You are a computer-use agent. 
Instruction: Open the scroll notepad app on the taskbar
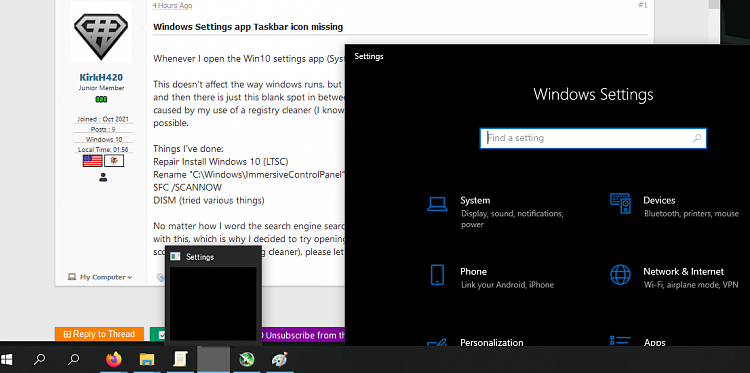180,359
